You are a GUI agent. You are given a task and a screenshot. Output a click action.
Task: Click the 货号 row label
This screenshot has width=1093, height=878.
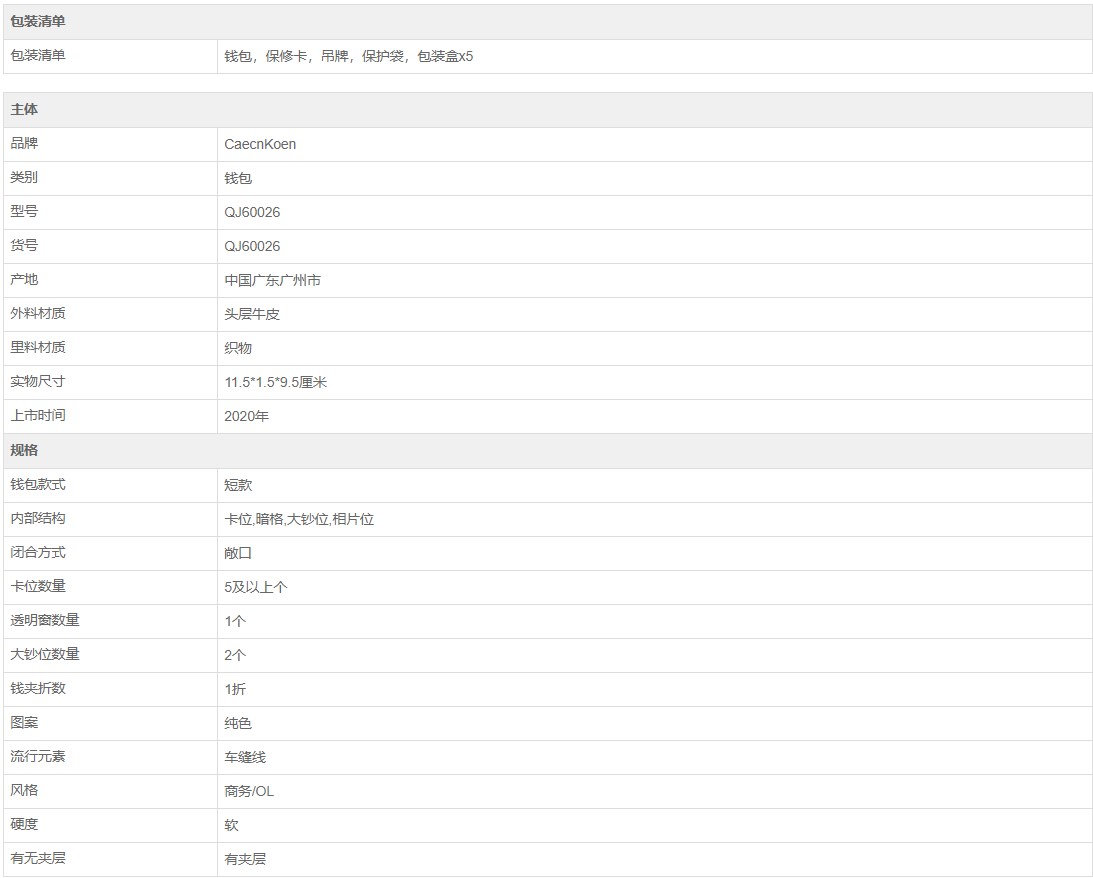(24, 245)
